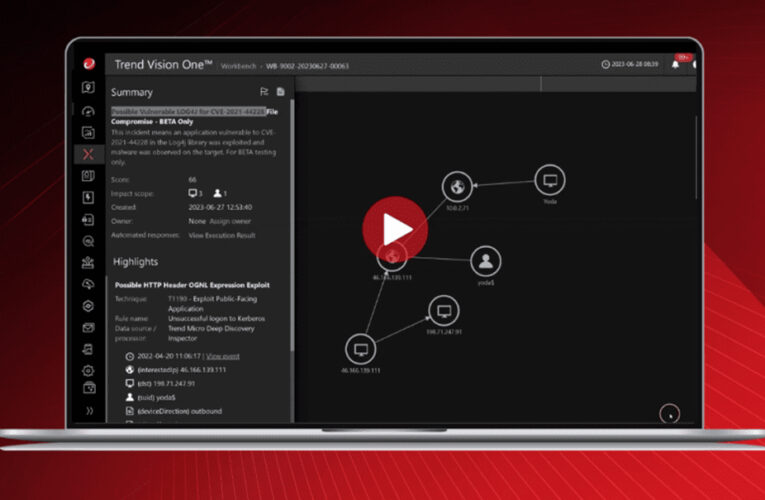Click Possible HTTP Header OGNL Expression Exploit

click(192, 285)
